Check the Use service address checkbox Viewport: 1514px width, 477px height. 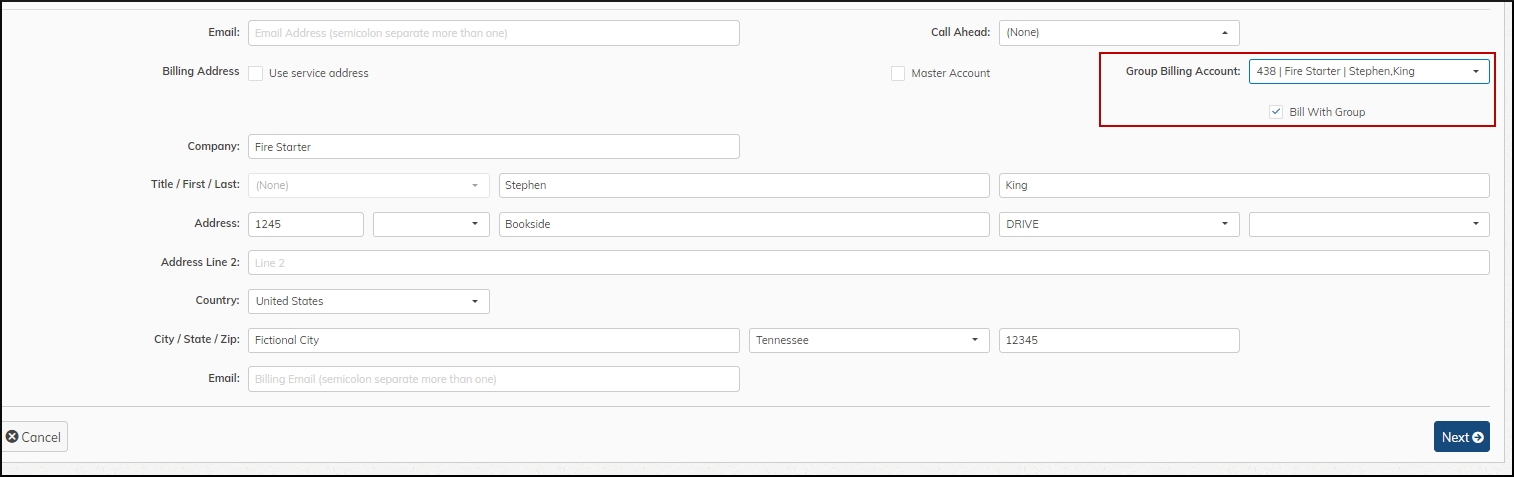(256, 73)
